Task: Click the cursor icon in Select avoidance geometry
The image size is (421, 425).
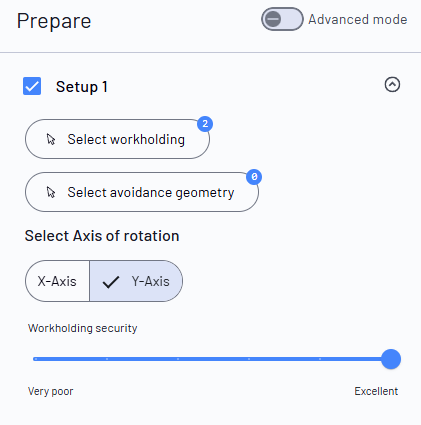Action: pos(51,192)
